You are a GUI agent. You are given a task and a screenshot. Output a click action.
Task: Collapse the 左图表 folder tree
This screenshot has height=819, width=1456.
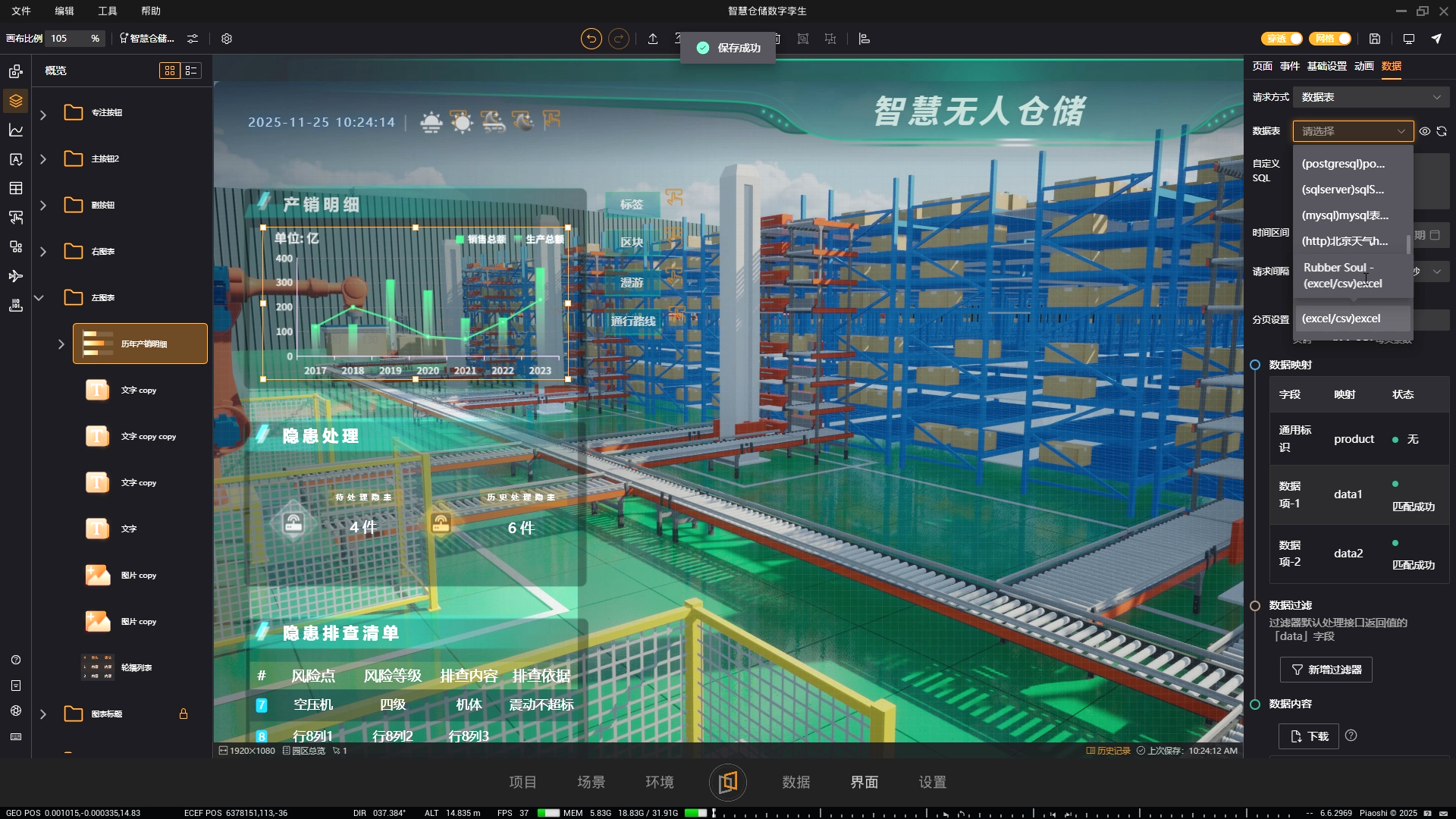pos(39,297)
